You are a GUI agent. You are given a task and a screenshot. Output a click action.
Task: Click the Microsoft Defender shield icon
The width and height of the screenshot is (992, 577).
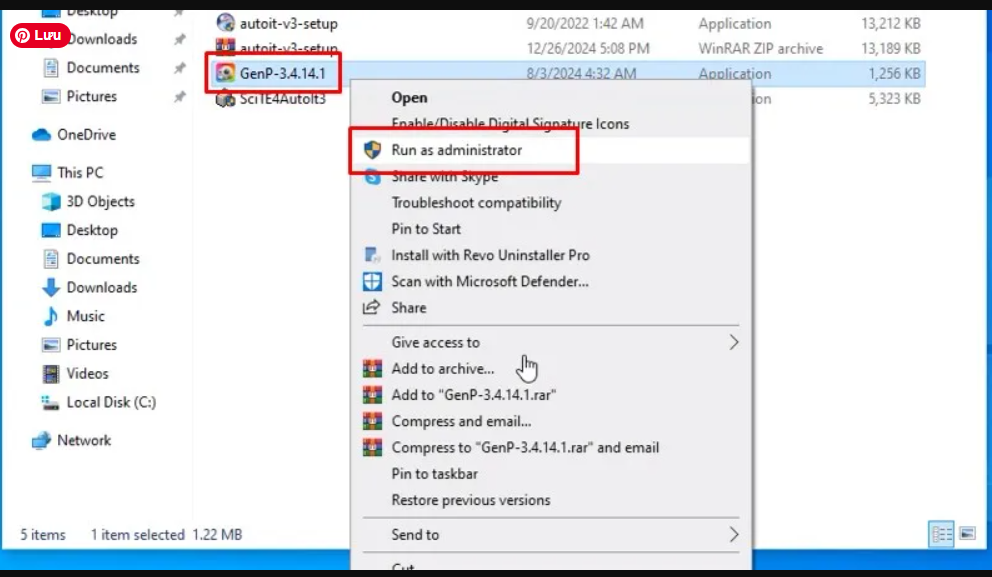click(x=373, y=282)
